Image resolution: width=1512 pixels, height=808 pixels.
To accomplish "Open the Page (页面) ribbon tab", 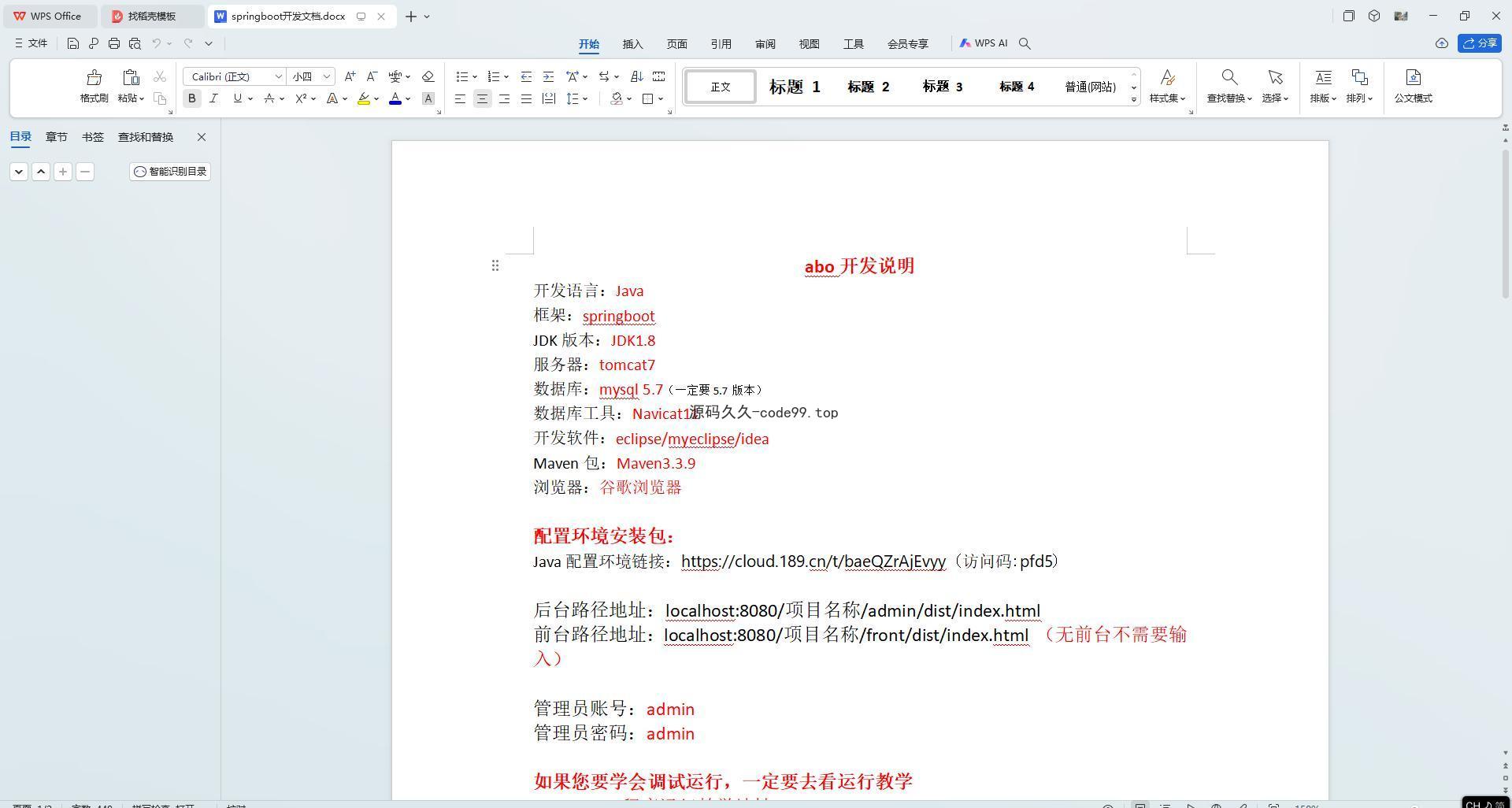I will click(x=677, y=44).
